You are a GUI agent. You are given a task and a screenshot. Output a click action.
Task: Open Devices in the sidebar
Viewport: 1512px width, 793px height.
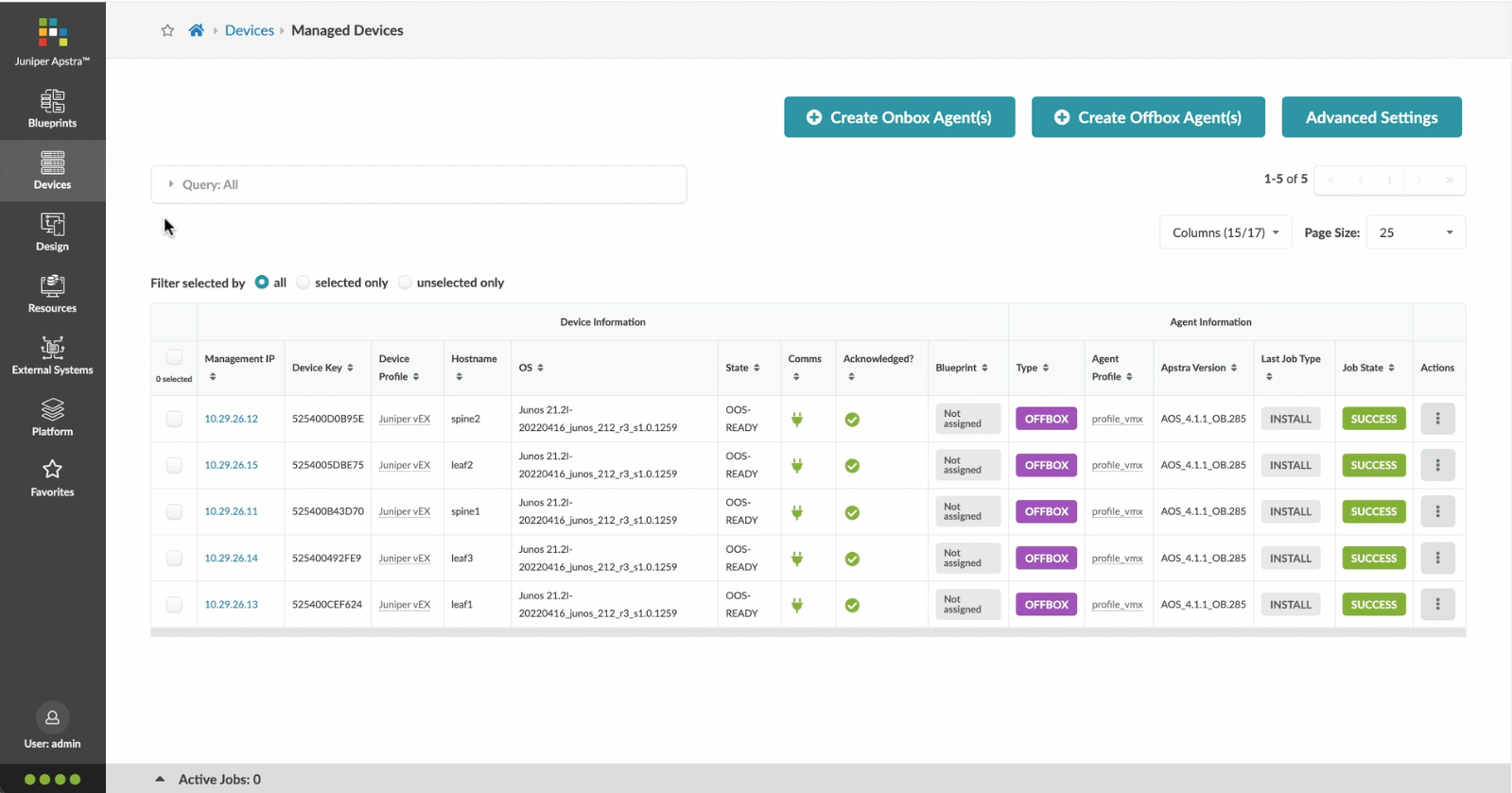[x=52, y=170]
